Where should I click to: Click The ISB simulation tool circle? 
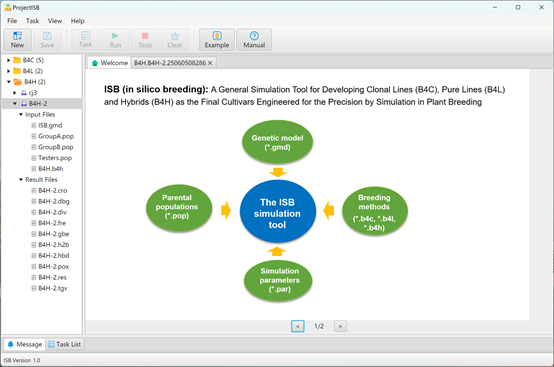pos(278,211)
